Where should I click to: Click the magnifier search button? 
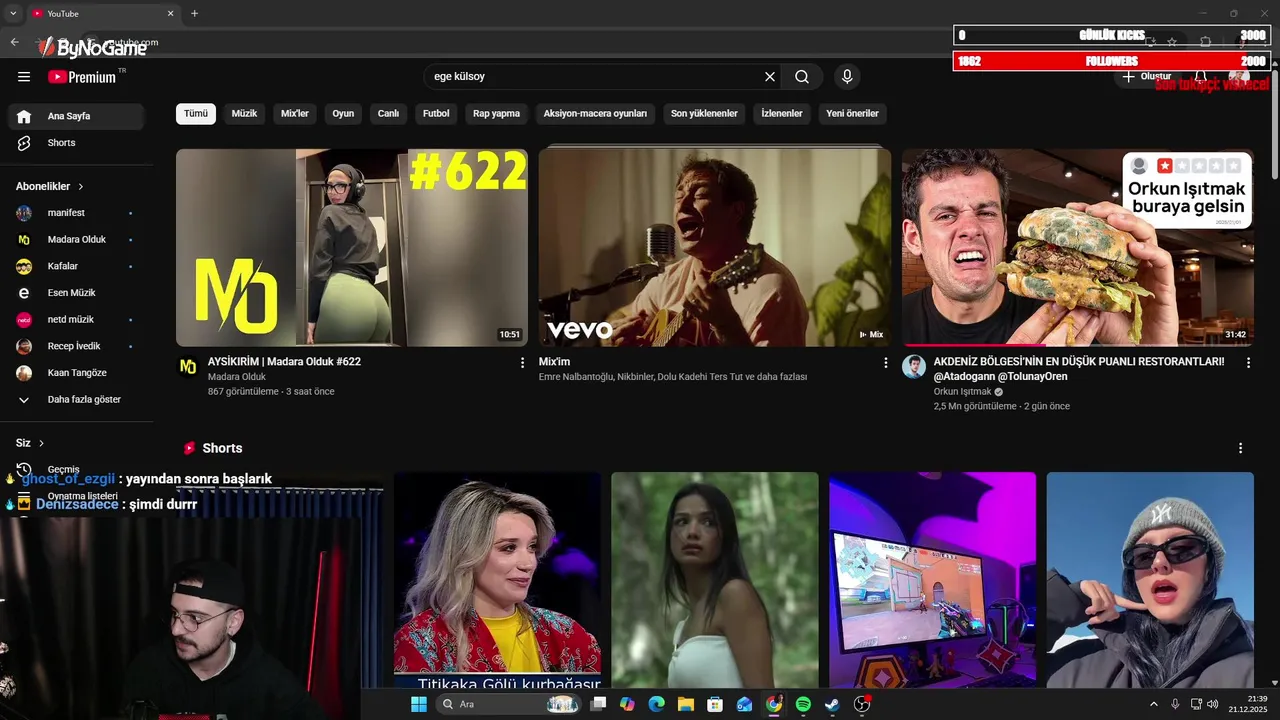pyautogui.click(x=802, y=77)
